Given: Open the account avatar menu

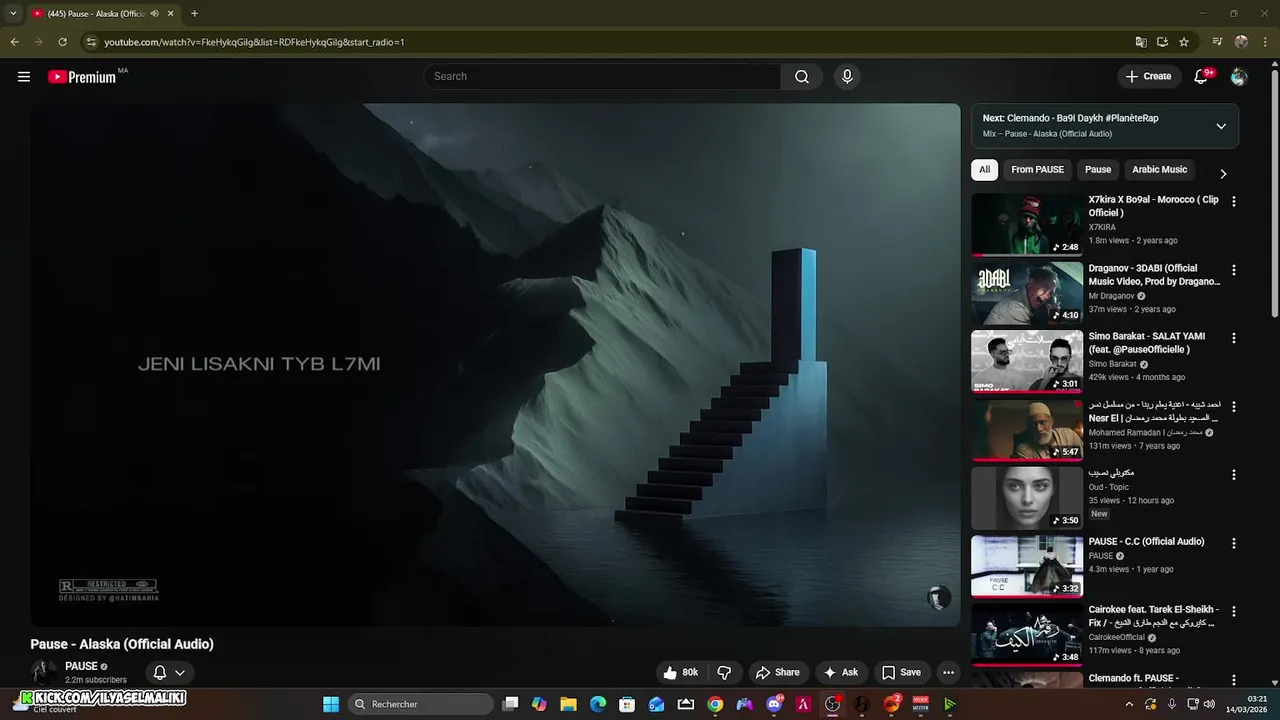Looking at the screenshot, I should tap(1239, 77).
